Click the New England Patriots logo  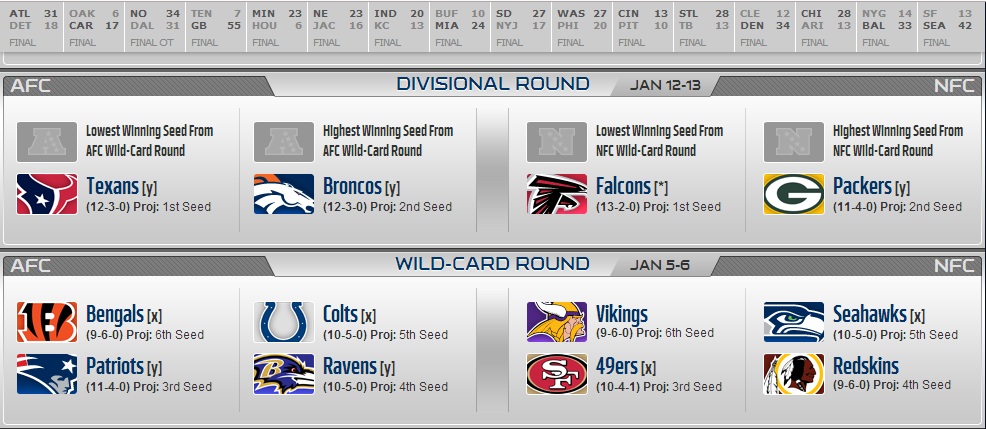tap(47, 374)
